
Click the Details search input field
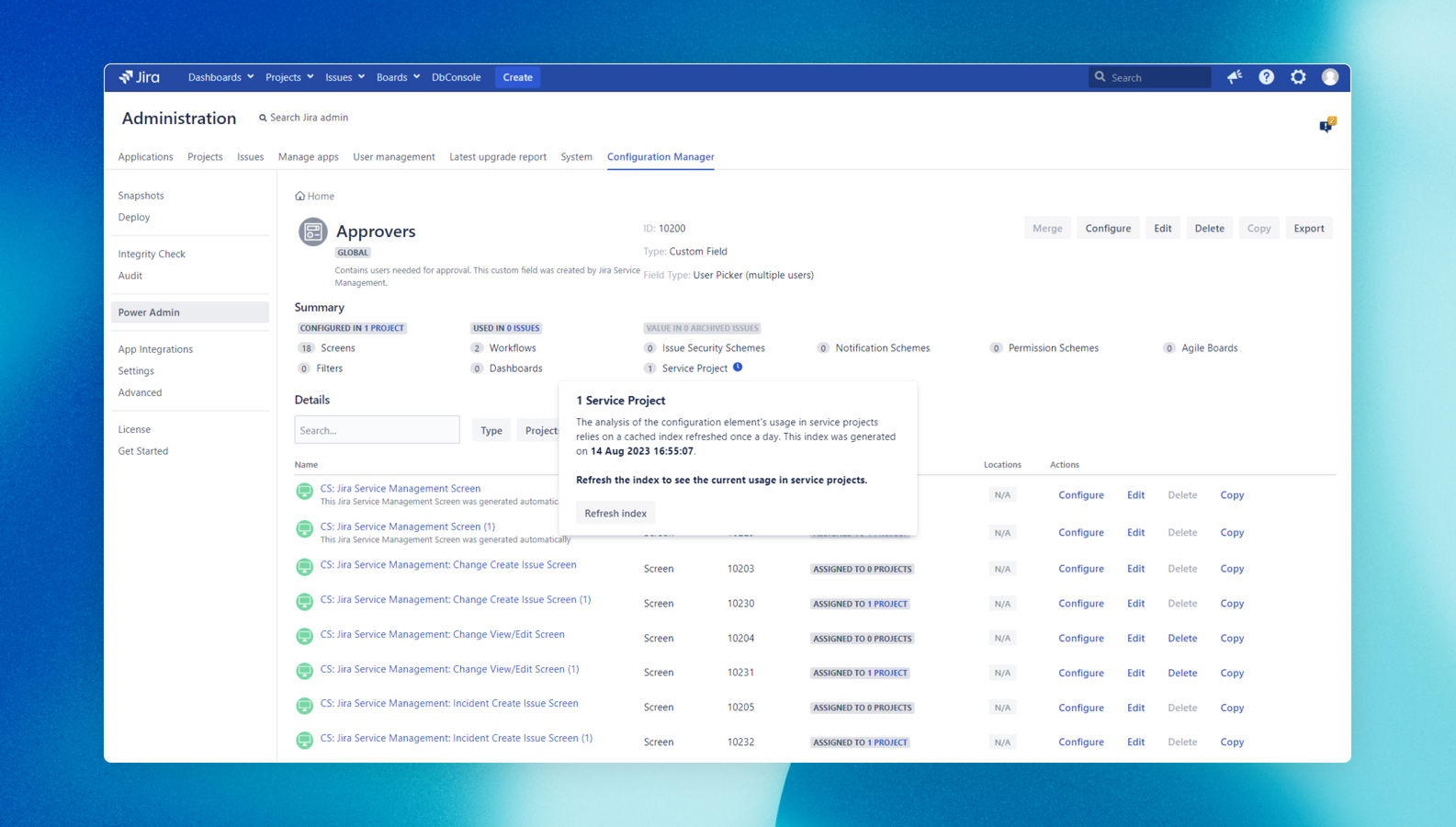(377, 430)
